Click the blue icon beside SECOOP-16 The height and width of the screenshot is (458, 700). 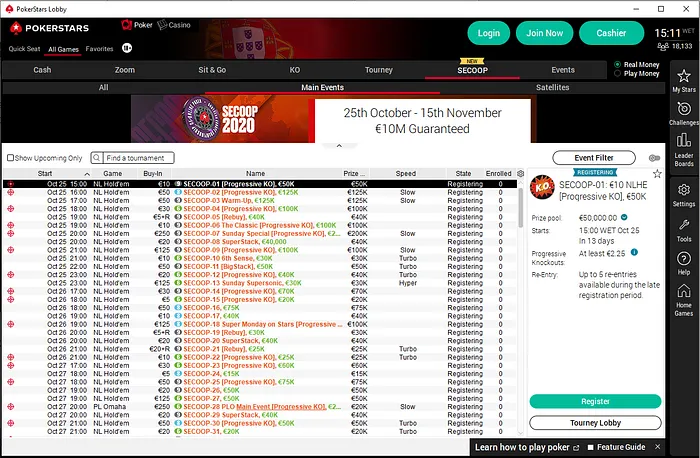[x=178, y=308]
